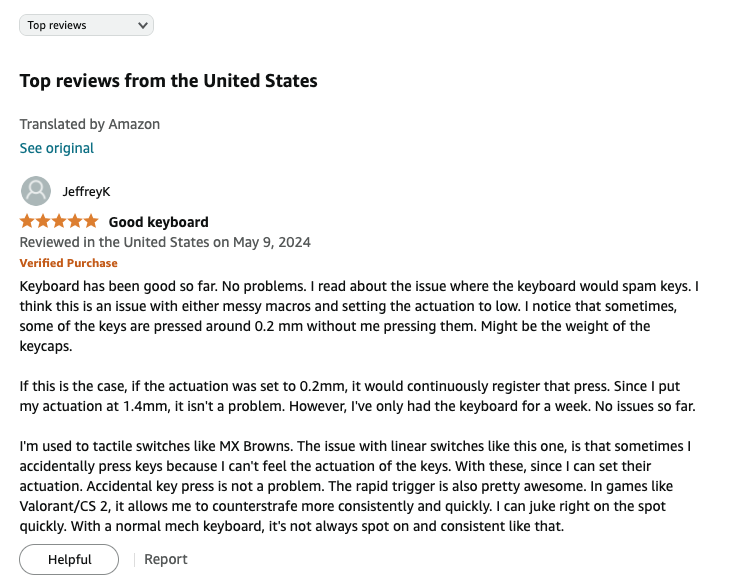Click the "Top reviews from the United States" heading
The width and height of the screenshot is (734, 586).
pos(168,81)
